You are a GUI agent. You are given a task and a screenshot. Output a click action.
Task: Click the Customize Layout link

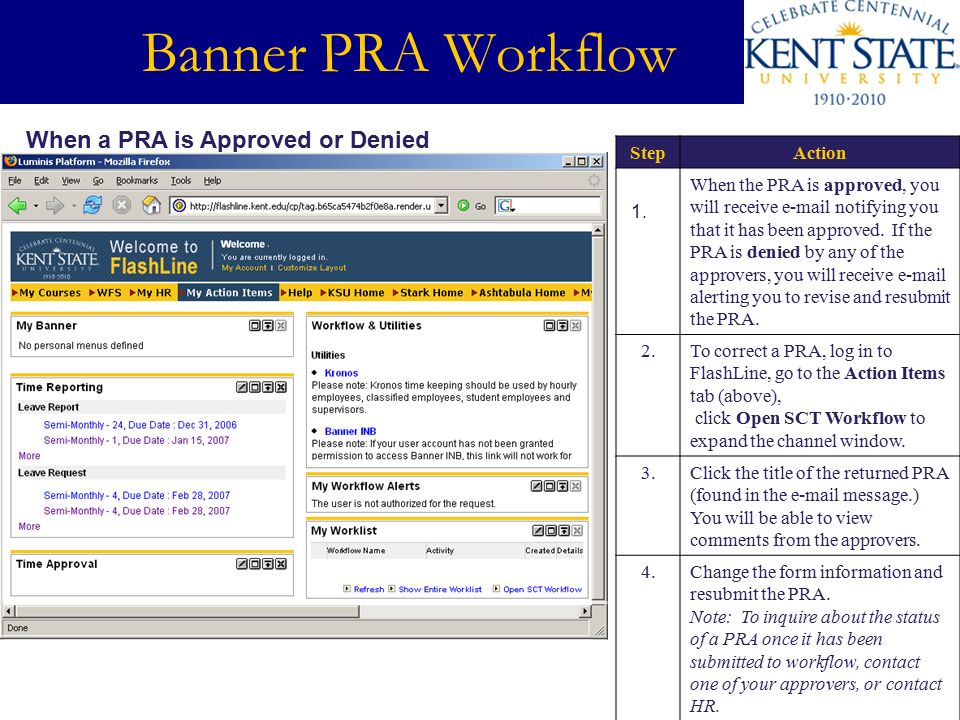coord(312,268)
